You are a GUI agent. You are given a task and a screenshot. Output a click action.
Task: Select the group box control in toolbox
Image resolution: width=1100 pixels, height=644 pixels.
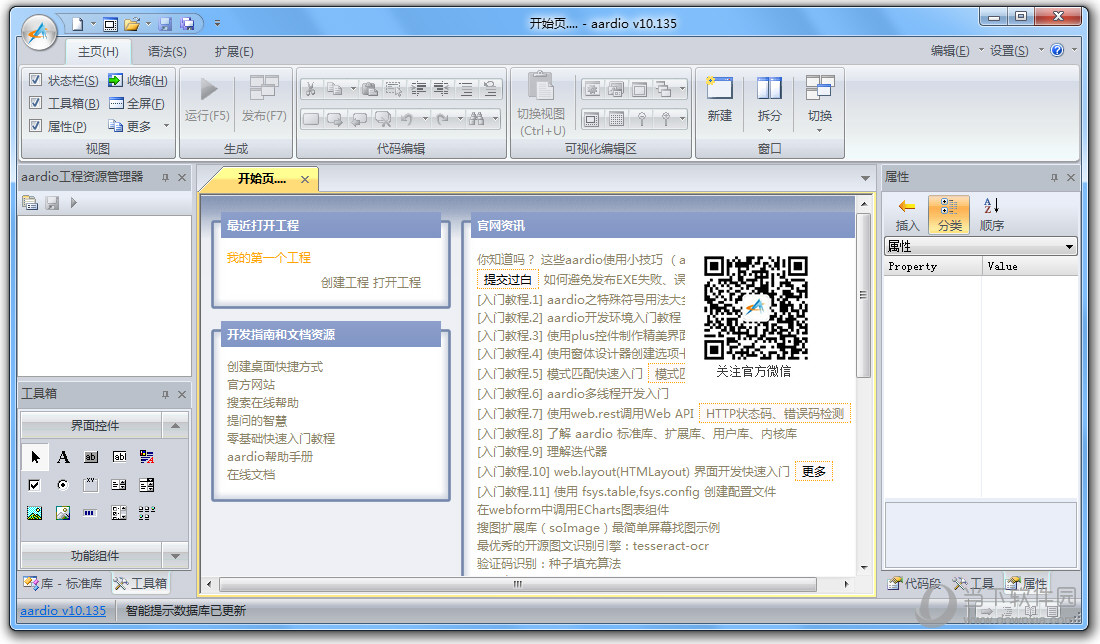tap(90, 485)
